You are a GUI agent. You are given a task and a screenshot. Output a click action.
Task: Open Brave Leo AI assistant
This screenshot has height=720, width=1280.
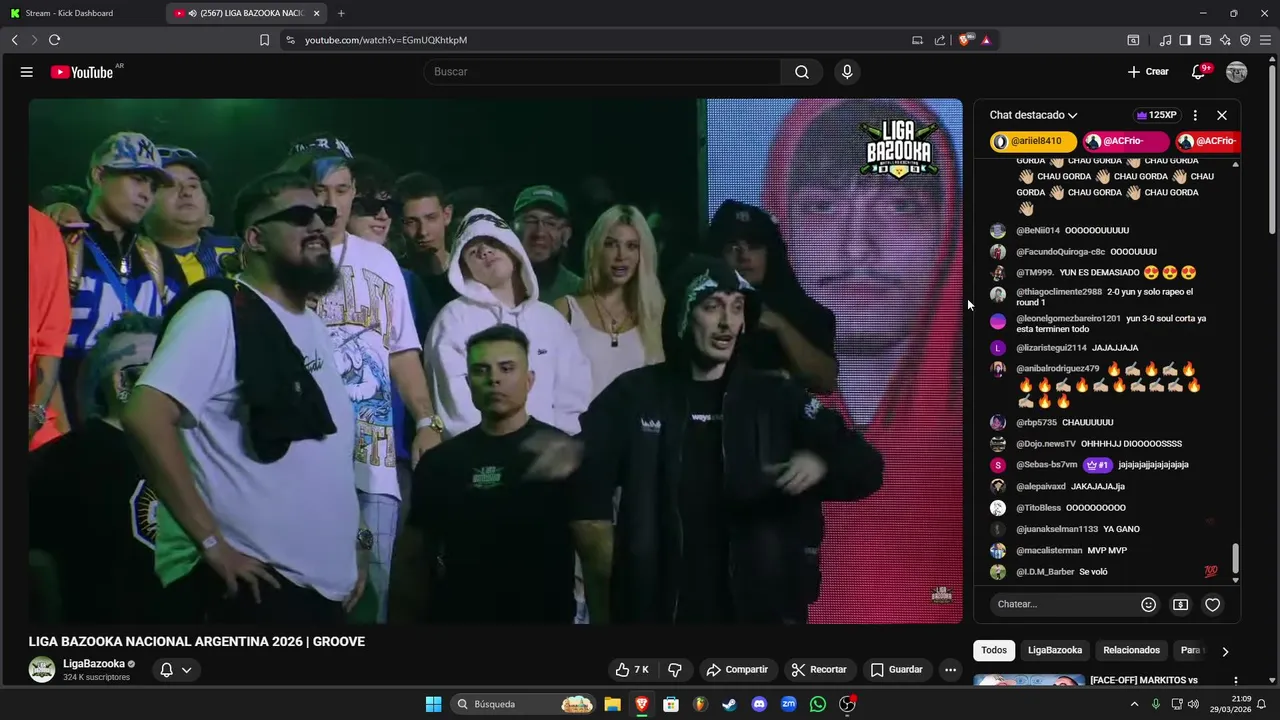1225,40
